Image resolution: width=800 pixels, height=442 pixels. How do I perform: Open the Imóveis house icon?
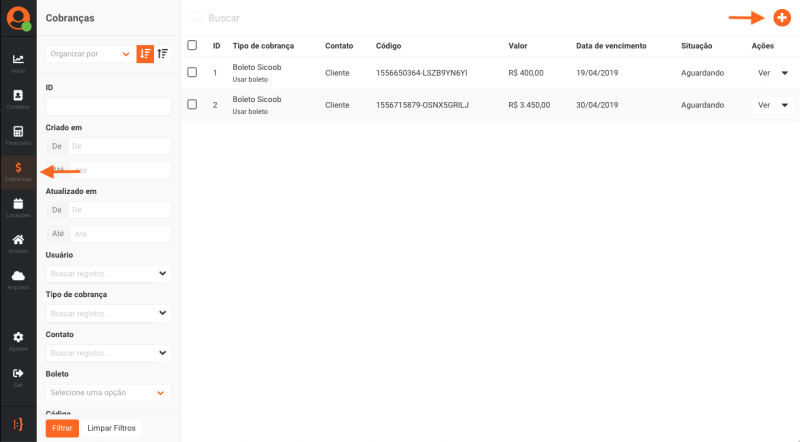18,241
